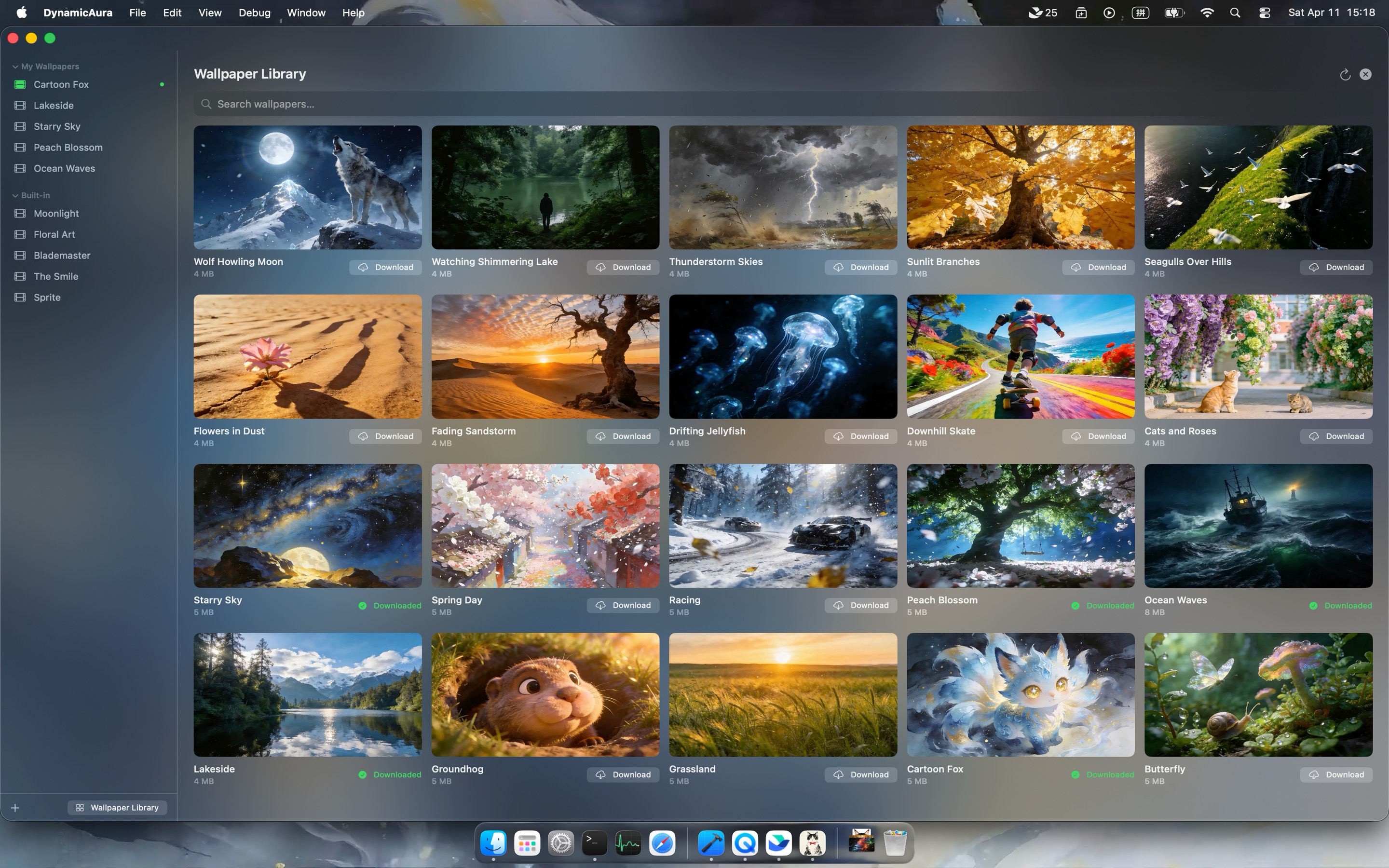Close the library with the X icon
This screenshot has height=868, width=1389.
pyautogui.click(x=1365, y=74)
